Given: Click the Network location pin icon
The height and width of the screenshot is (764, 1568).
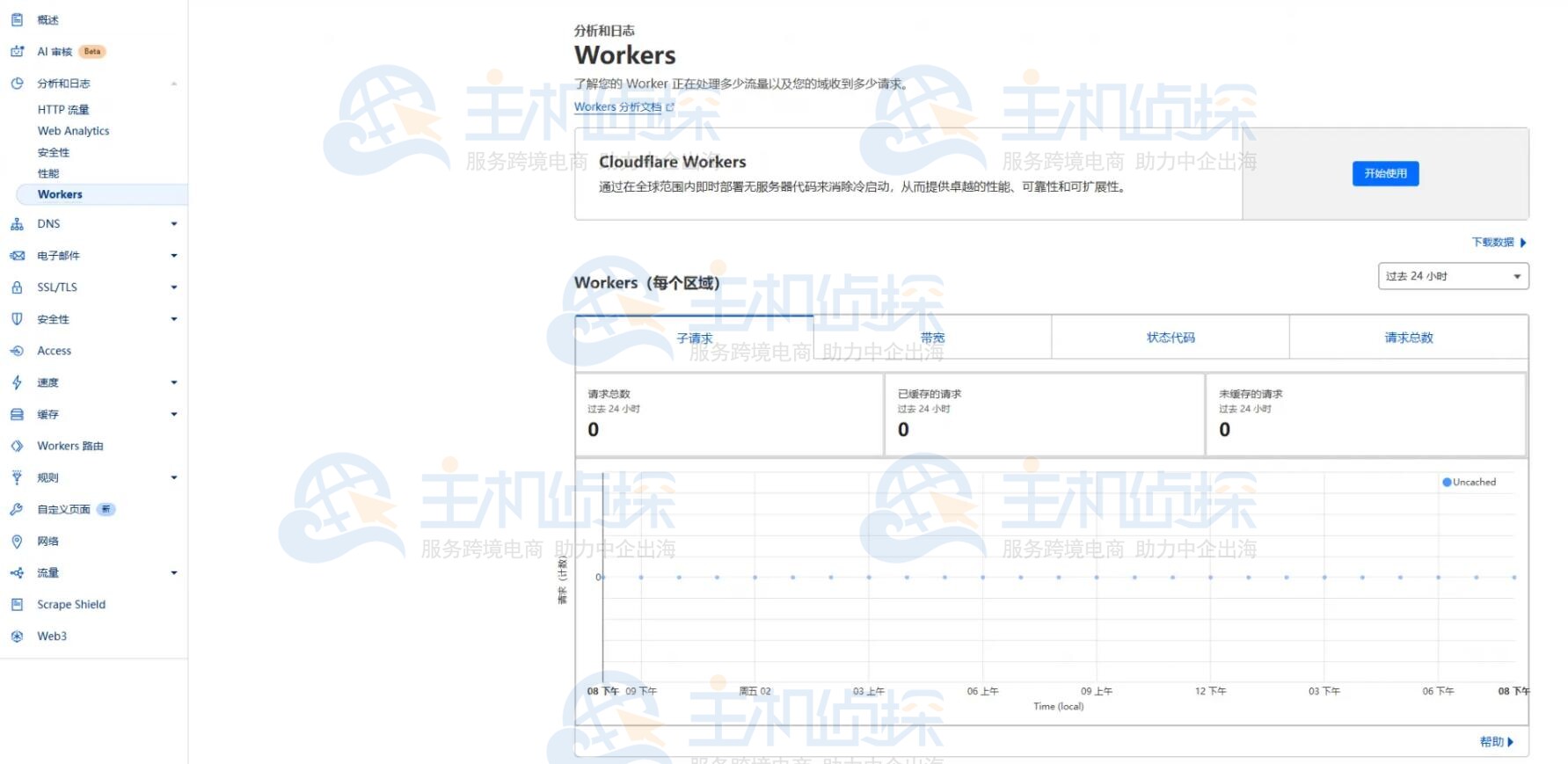Looking at the screenshot, I should tap(17, 541).
